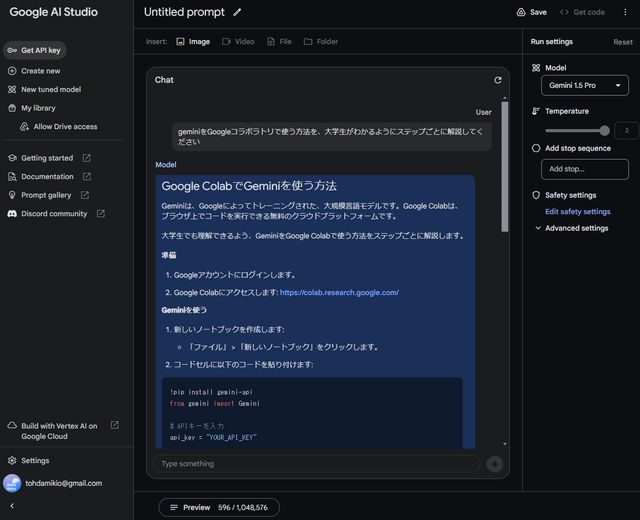Click Allow Drive access
This screenshot has width=640, height=520.
[59, 127]
